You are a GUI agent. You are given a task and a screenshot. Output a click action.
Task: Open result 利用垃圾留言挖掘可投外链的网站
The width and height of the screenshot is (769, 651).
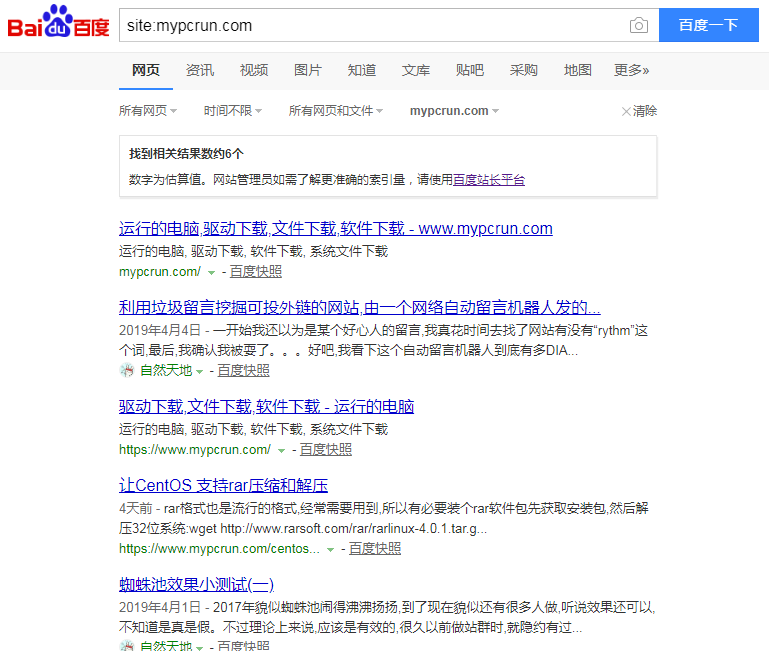359,308
